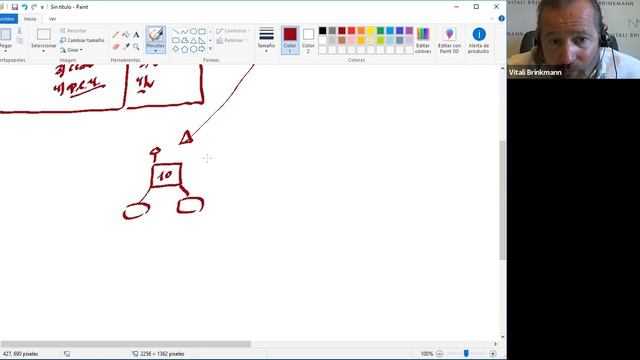Select the rounded rectangle shape
This screenshot has width=640, height=360.
tap(176, 40)
